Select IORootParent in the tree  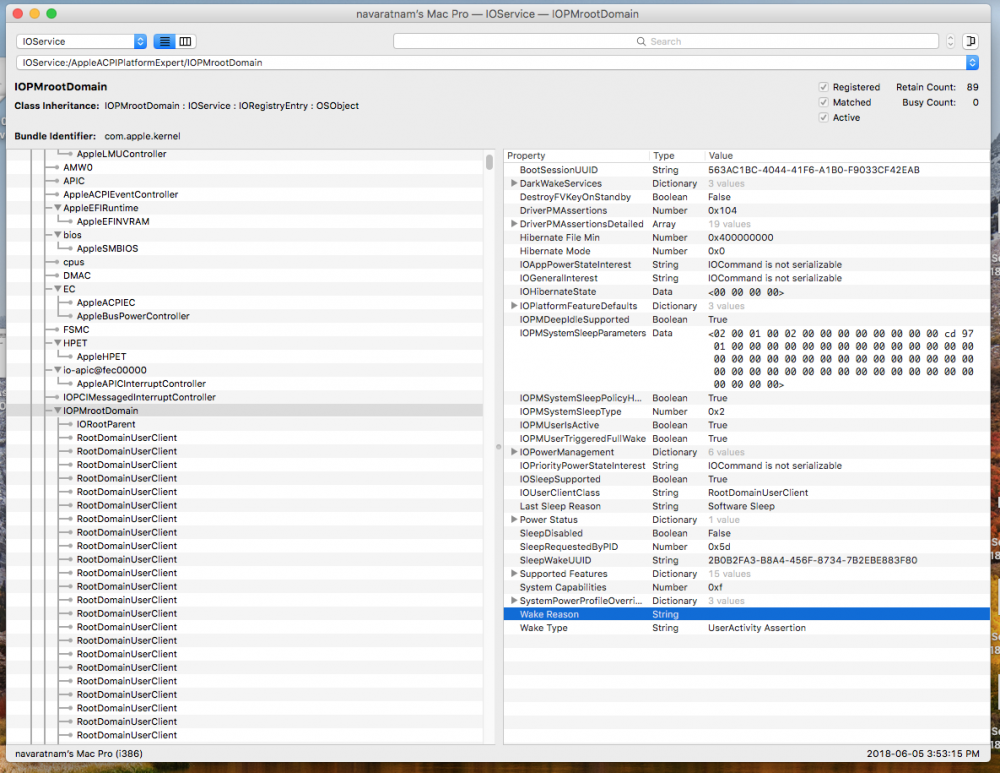point(106,424)
